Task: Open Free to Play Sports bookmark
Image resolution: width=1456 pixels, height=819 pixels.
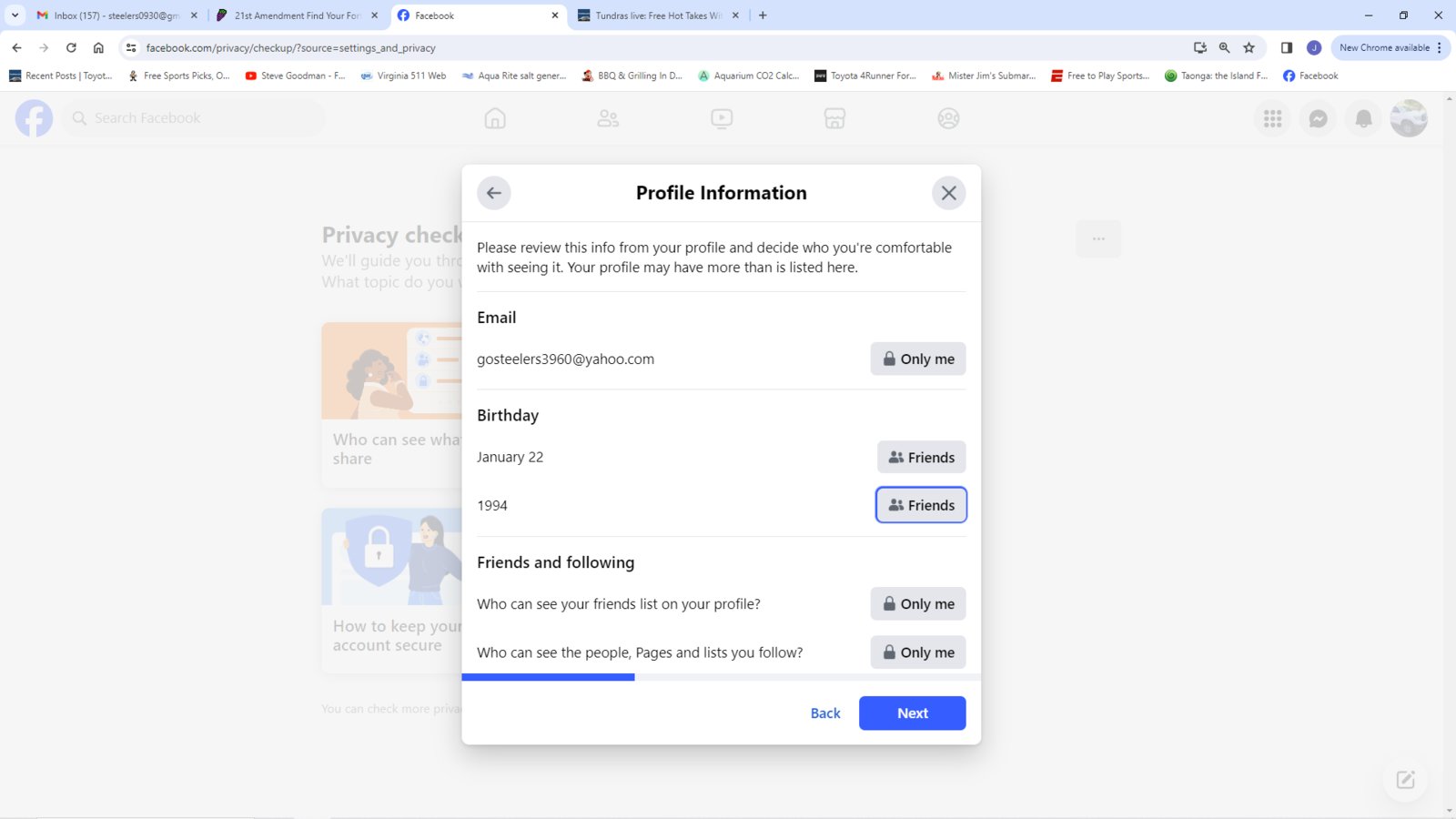Action: (1100, 76)
